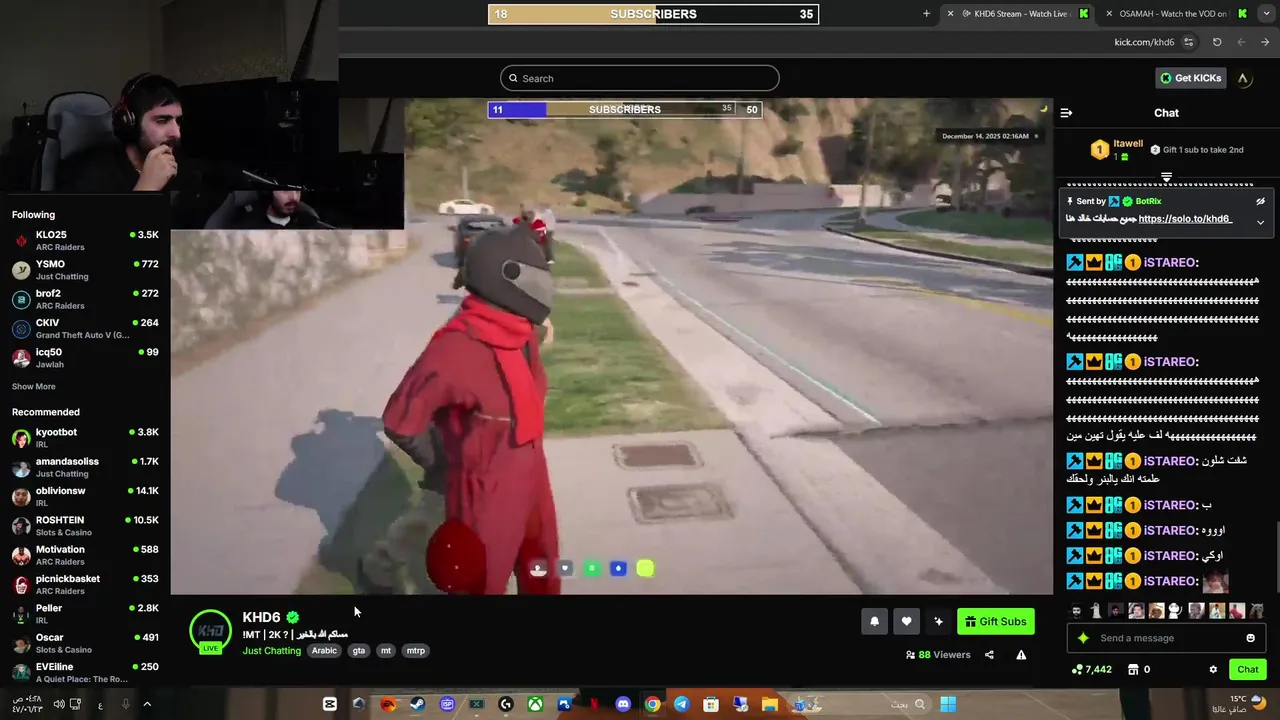Send message with green Chat button
Viewport: 1280px width, 720px height.
point(1248,670)
